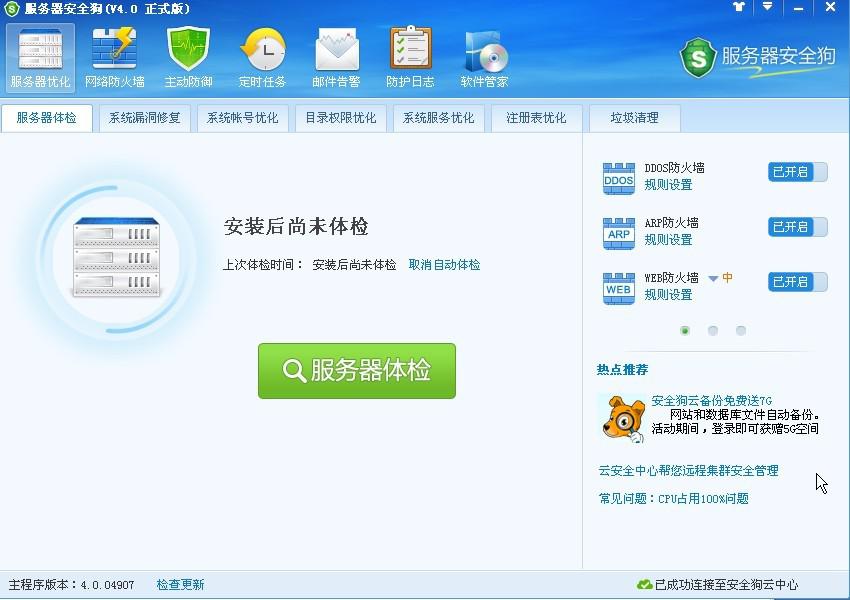
Task: Click 检查更新 in the status bar
Action: click(x=180, y=585)
